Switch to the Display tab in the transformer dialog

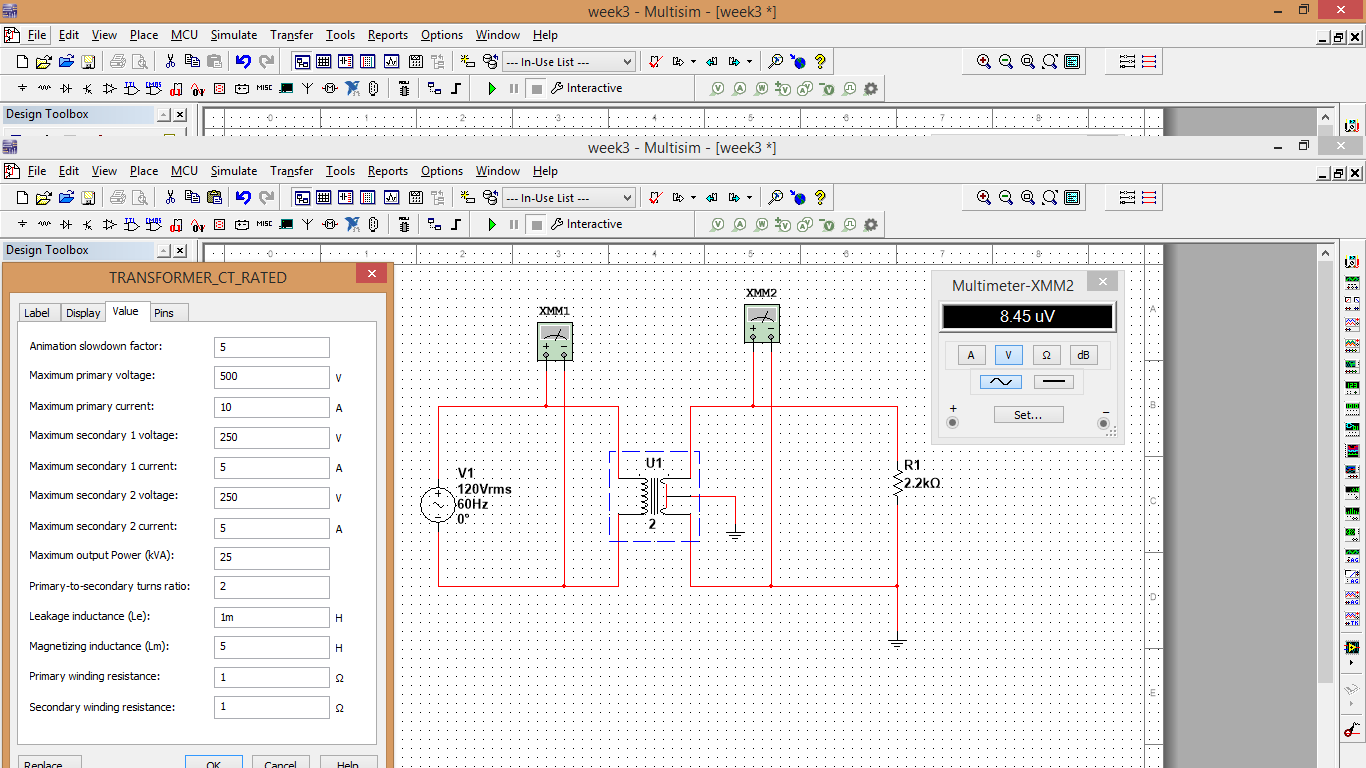(83, 313)
